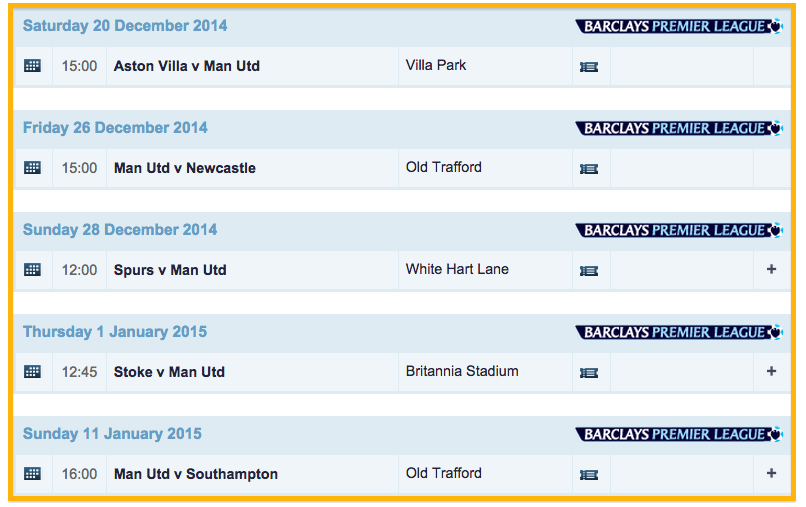
Task: Expand the Man Utd v Southampton row
Action: click(x=771, y=473)
